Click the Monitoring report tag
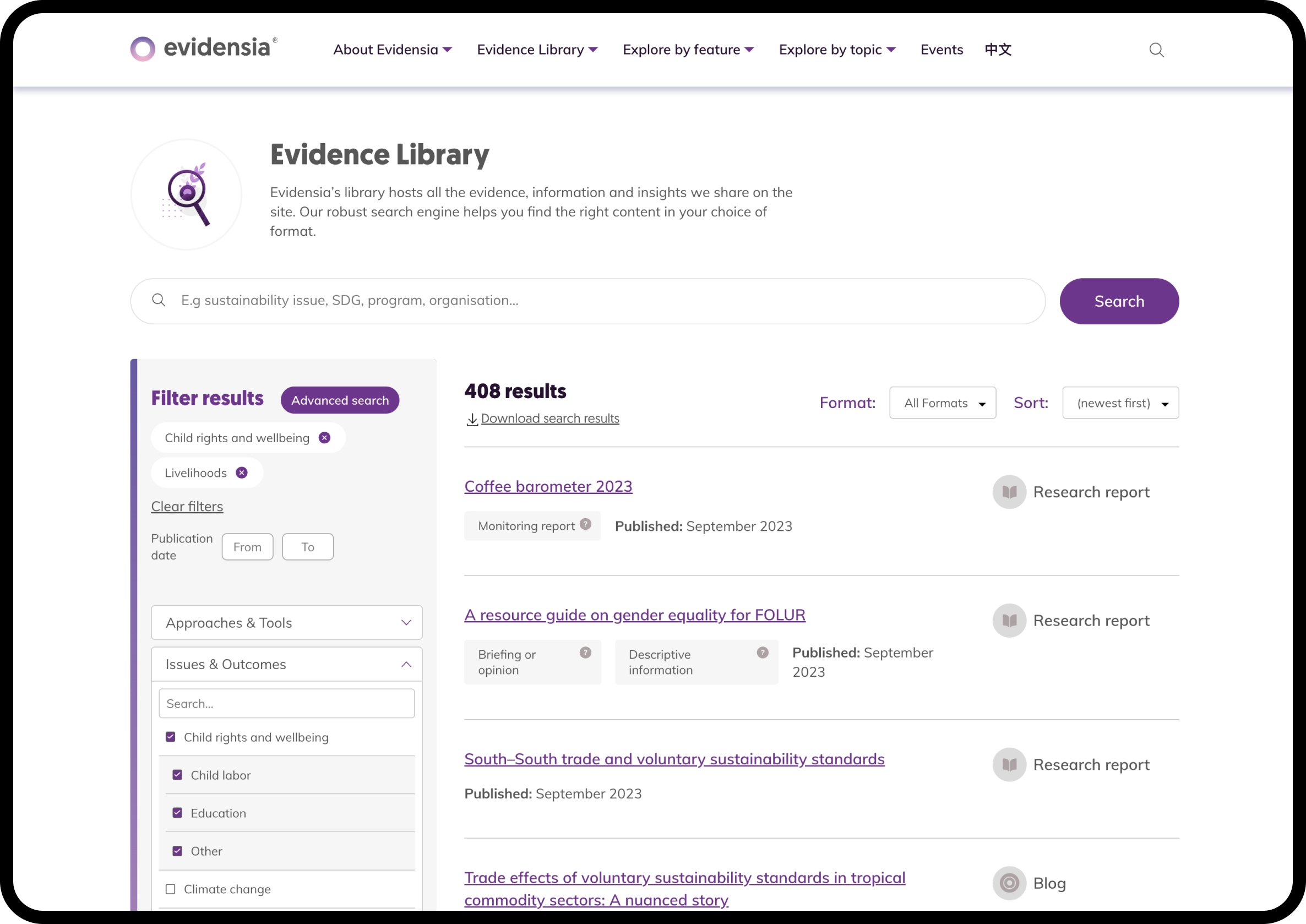 click(x=532, y=526)
